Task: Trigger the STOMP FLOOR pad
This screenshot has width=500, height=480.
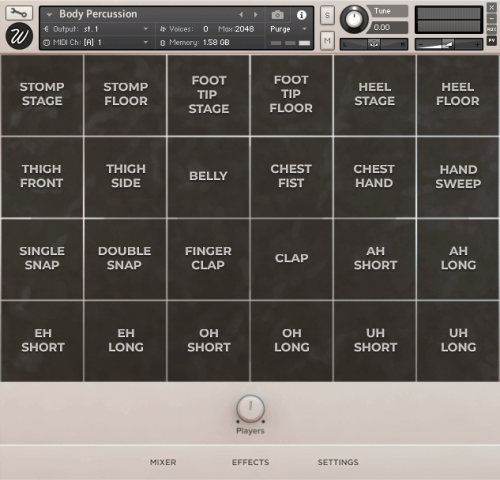Action: pos(125,95)
